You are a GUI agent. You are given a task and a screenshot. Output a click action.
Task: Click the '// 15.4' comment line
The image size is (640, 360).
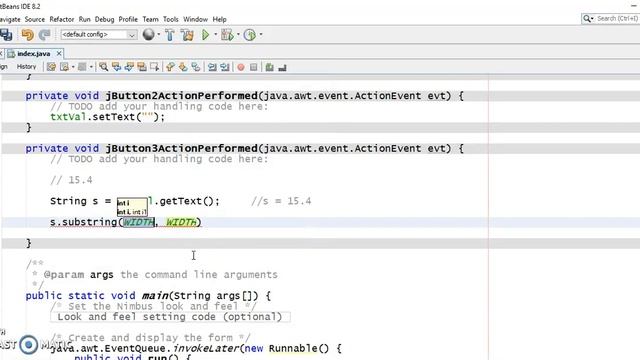coord(71,180)
